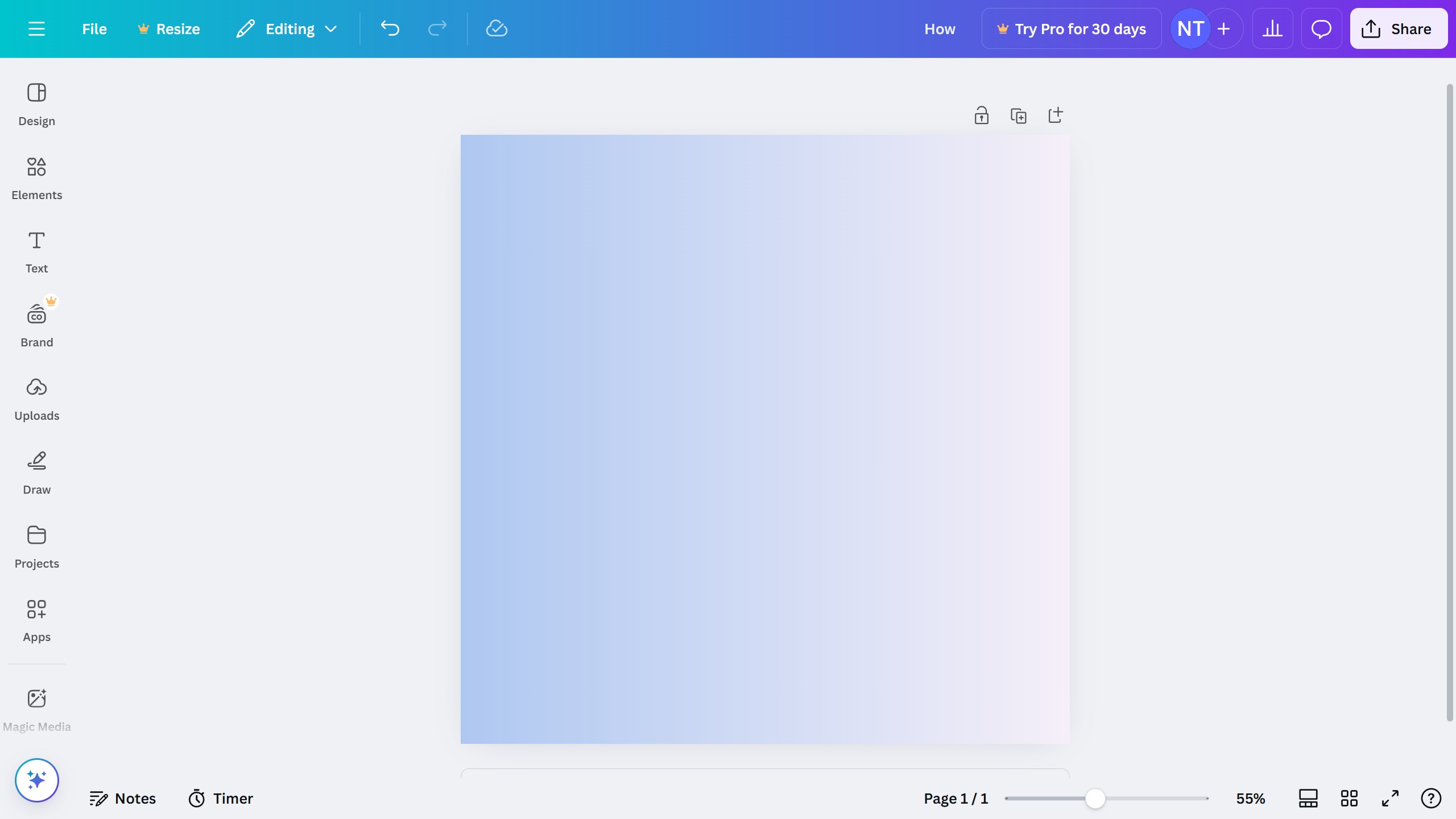
Task: Launch the Canva AI assistant
Action: click(x=36, y=780)
